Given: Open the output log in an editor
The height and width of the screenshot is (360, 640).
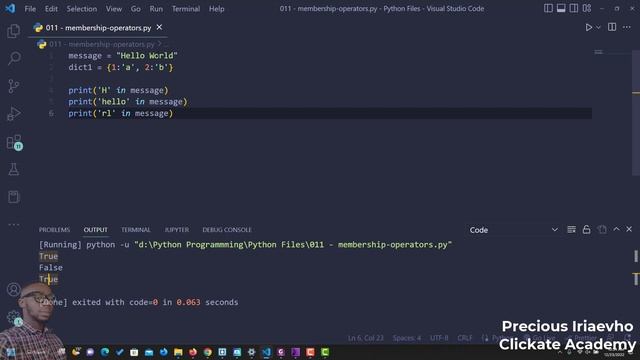Looking at the screenshot, I should (x=602, y=229).
